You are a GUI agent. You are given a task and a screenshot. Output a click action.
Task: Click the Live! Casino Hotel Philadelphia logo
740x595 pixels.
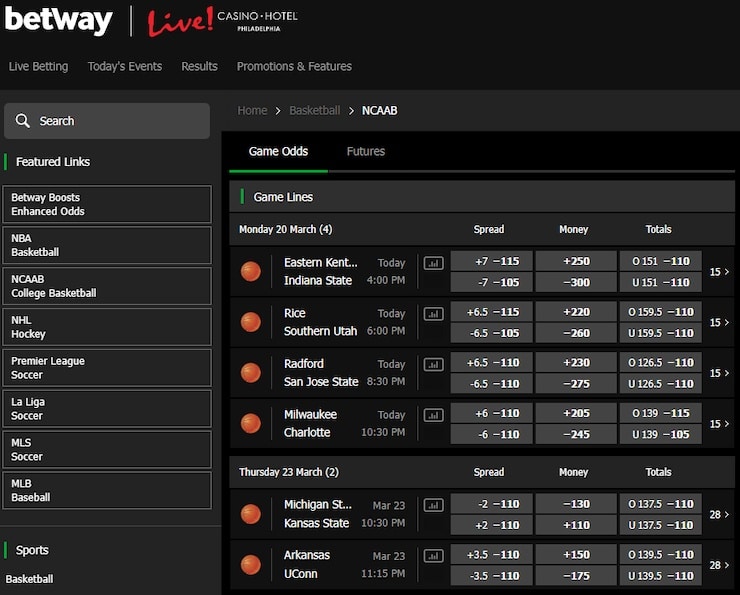(x=222, y=22)
